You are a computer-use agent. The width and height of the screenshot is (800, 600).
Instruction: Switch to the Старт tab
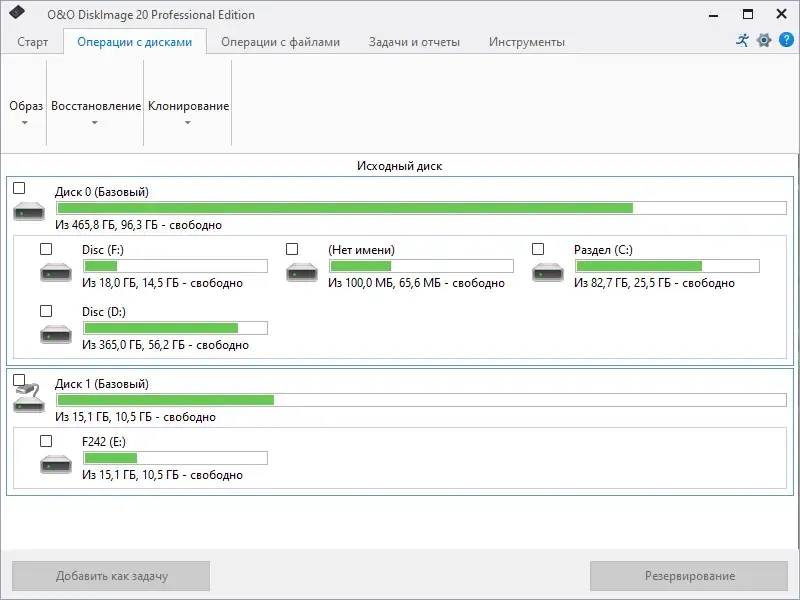[33, 42]
